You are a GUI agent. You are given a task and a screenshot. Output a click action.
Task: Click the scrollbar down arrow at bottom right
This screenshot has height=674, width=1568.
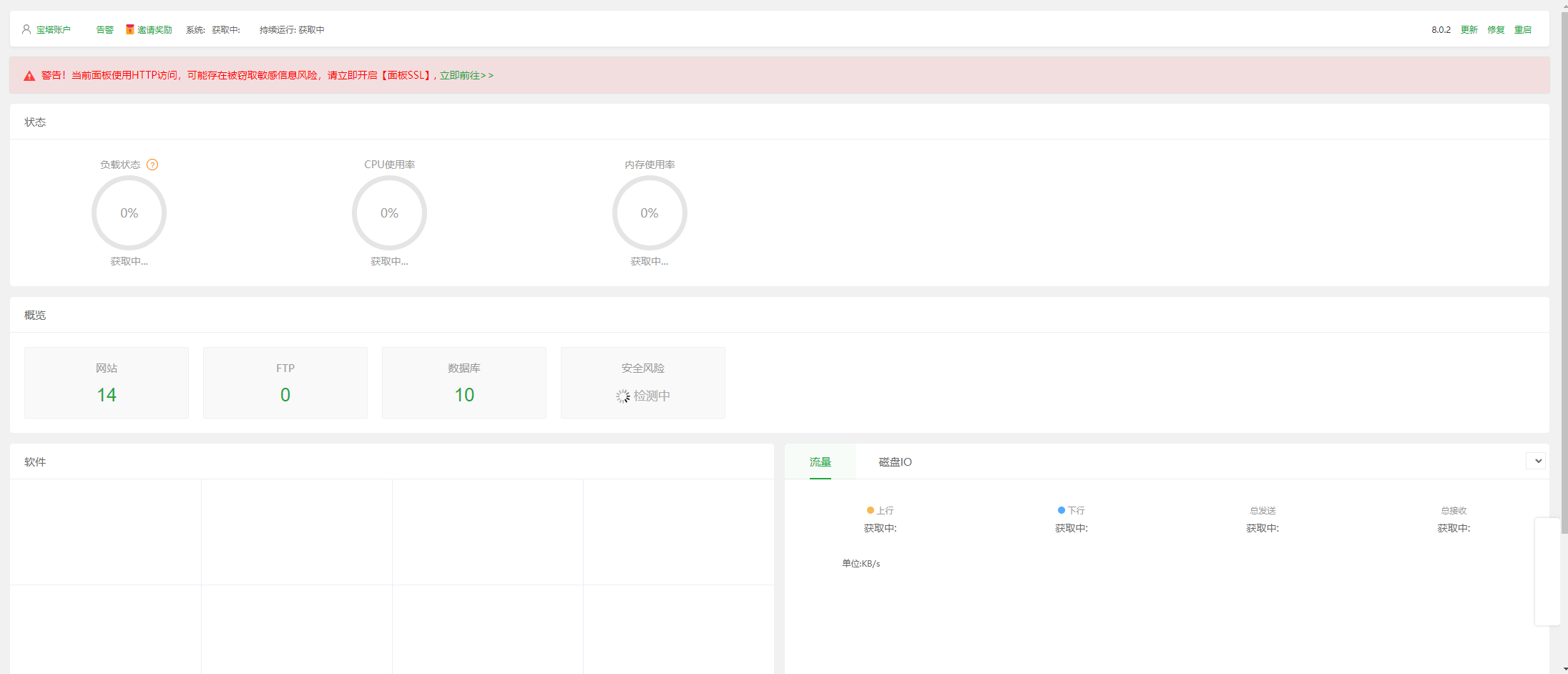pos(1564,670)
